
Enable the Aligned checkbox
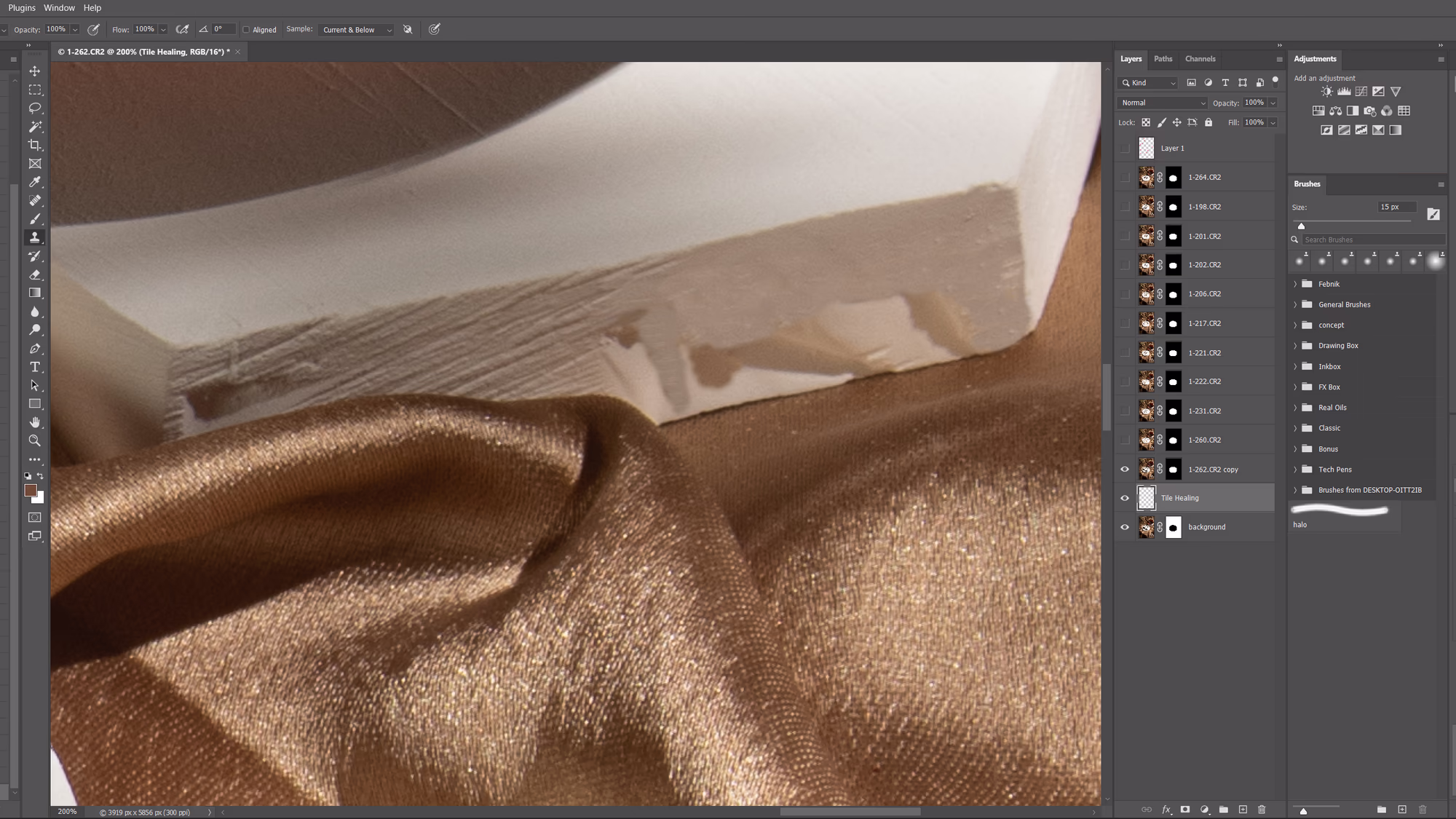[x=246, y=30]
